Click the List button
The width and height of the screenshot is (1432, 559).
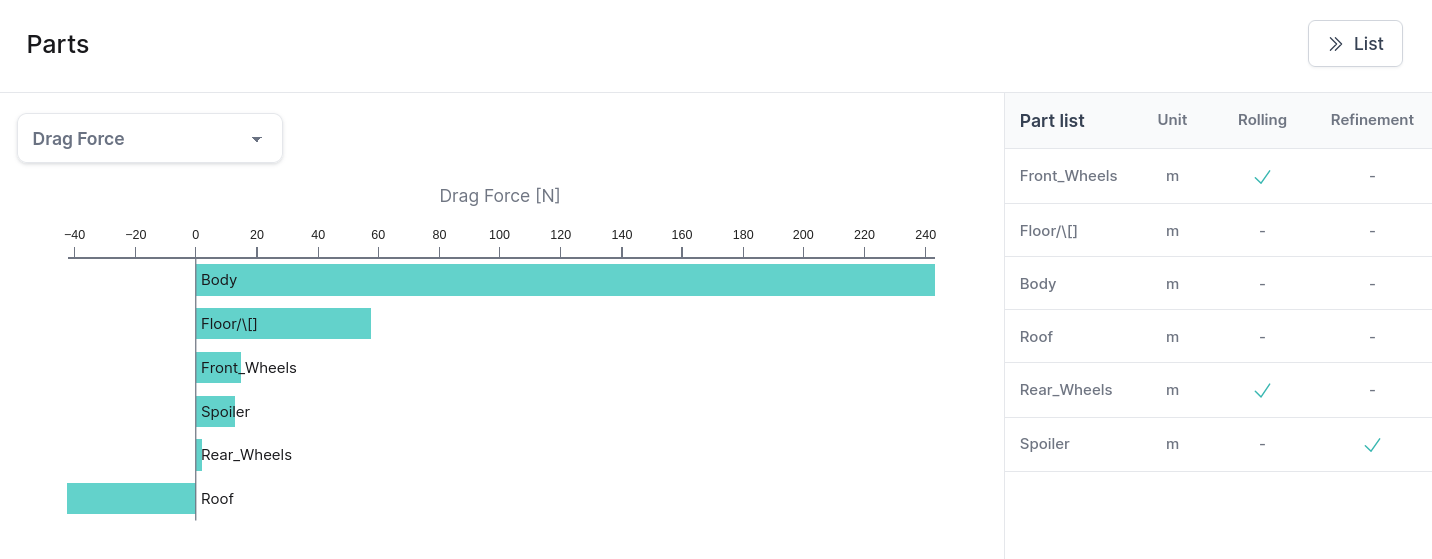tap(1355, 44)
